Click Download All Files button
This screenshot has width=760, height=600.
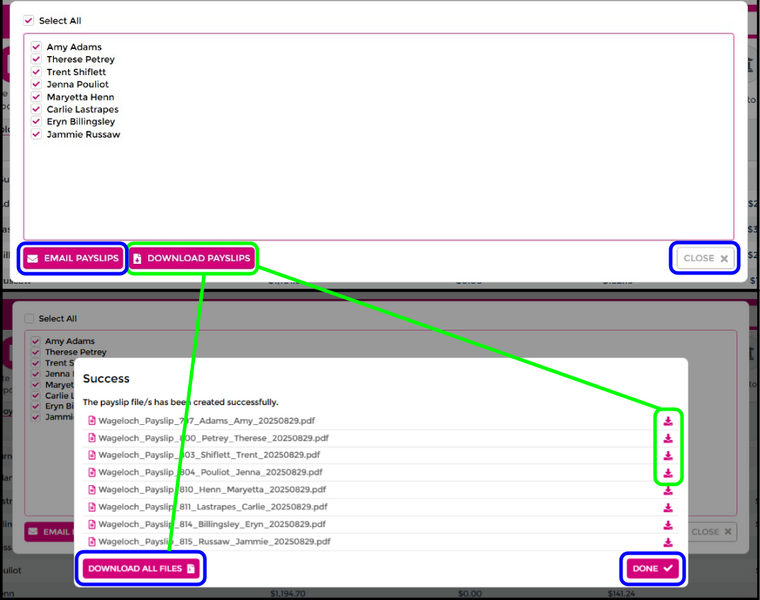(x=141, y=569)
